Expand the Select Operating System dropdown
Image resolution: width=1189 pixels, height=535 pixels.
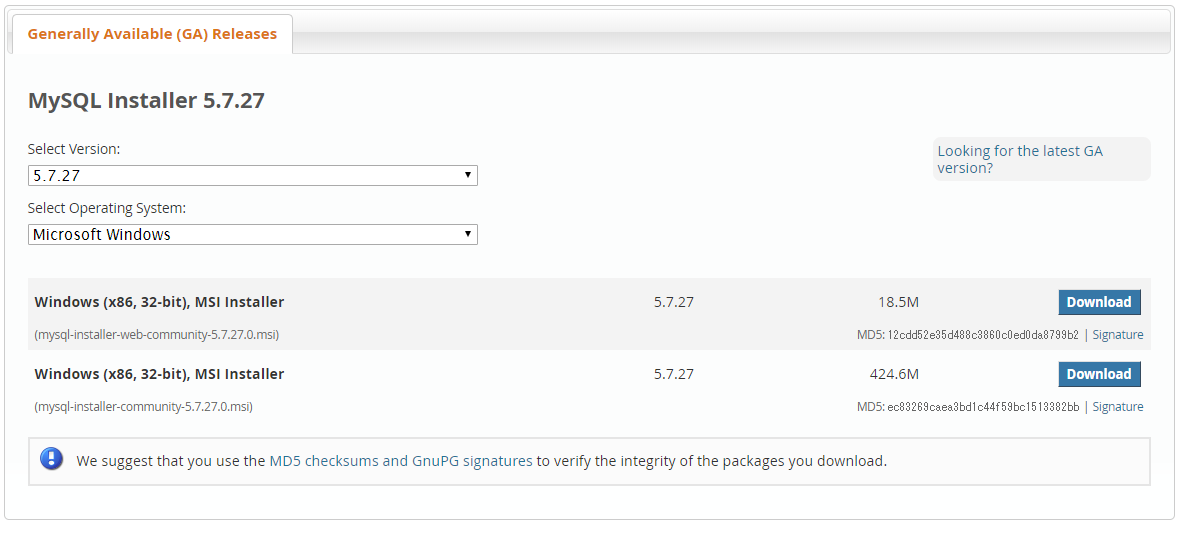(253, 234)
